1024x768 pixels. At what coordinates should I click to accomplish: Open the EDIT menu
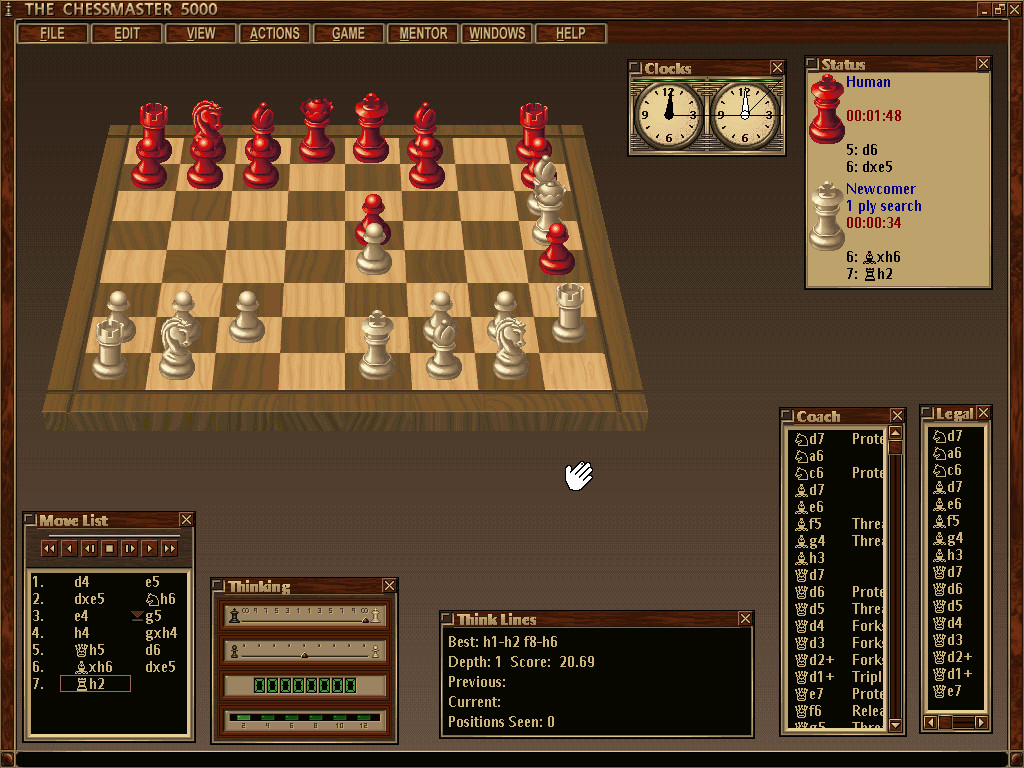point(127,33)
